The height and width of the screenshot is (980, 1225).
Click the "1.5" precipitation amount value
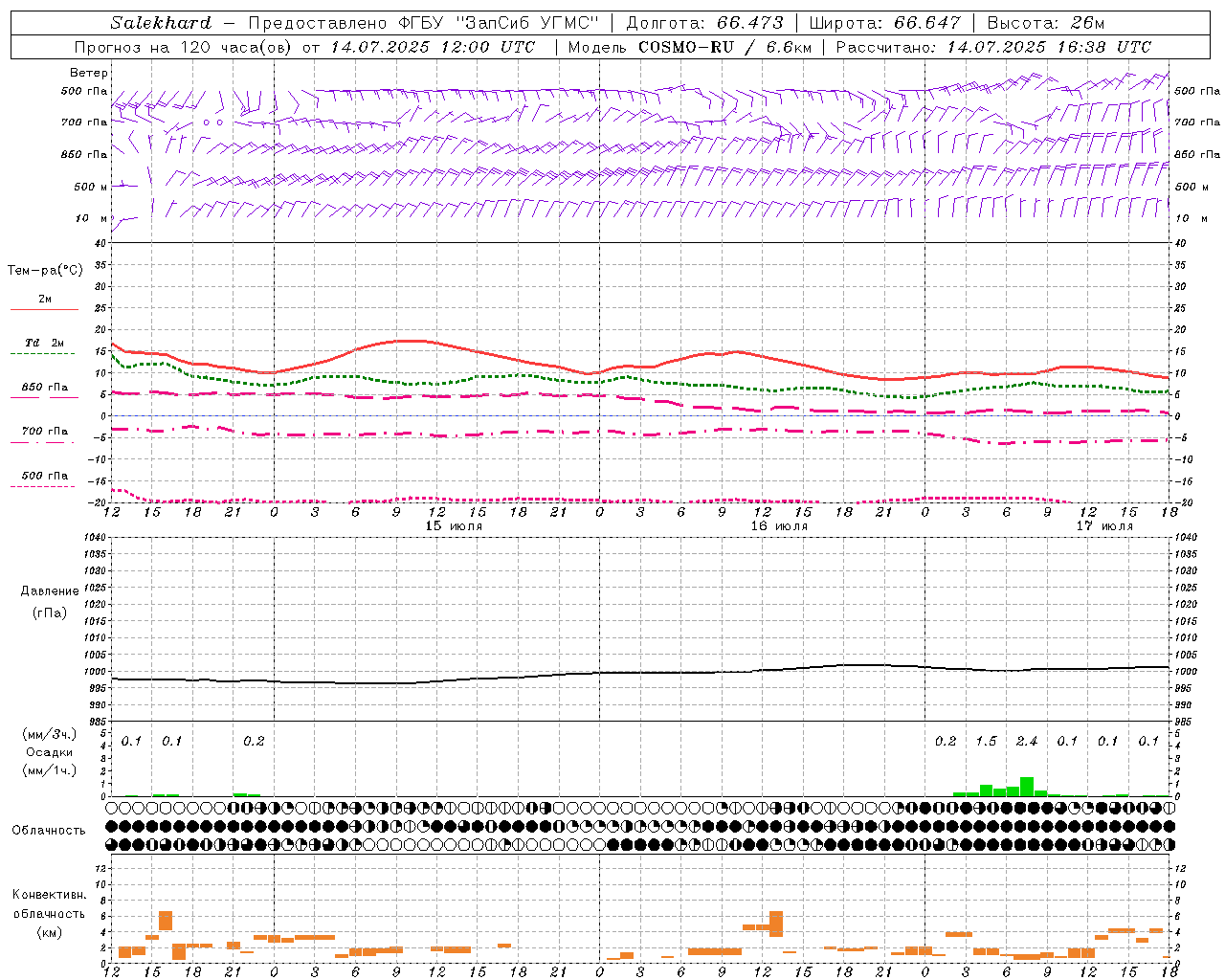[986, 742]
